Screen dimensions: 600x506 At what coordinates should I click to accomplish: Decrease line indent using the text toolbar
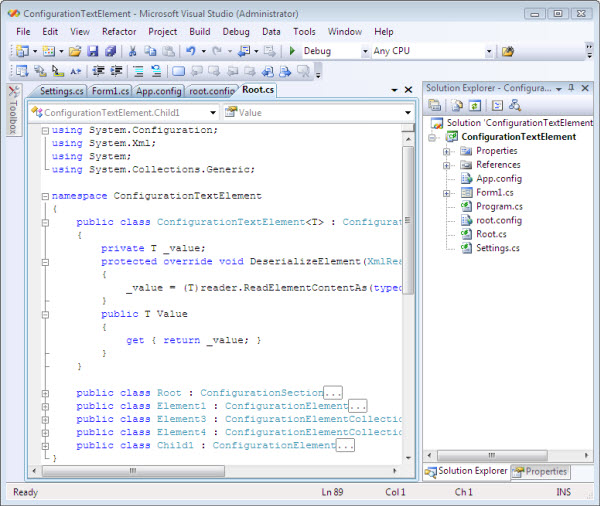click(x=98, y=71)
